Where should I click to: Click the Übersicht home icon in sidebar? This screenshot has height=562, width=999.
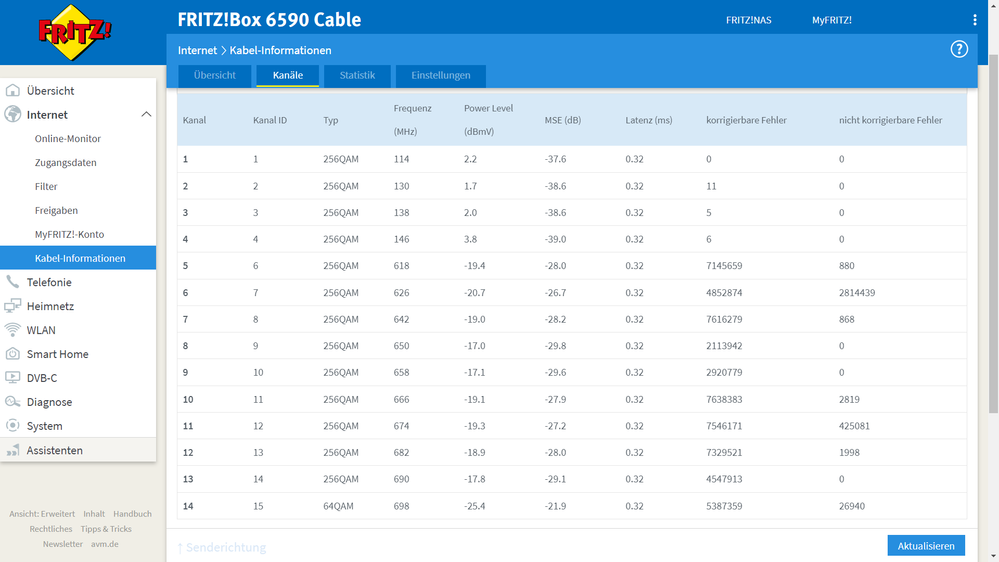coord(13,91)
